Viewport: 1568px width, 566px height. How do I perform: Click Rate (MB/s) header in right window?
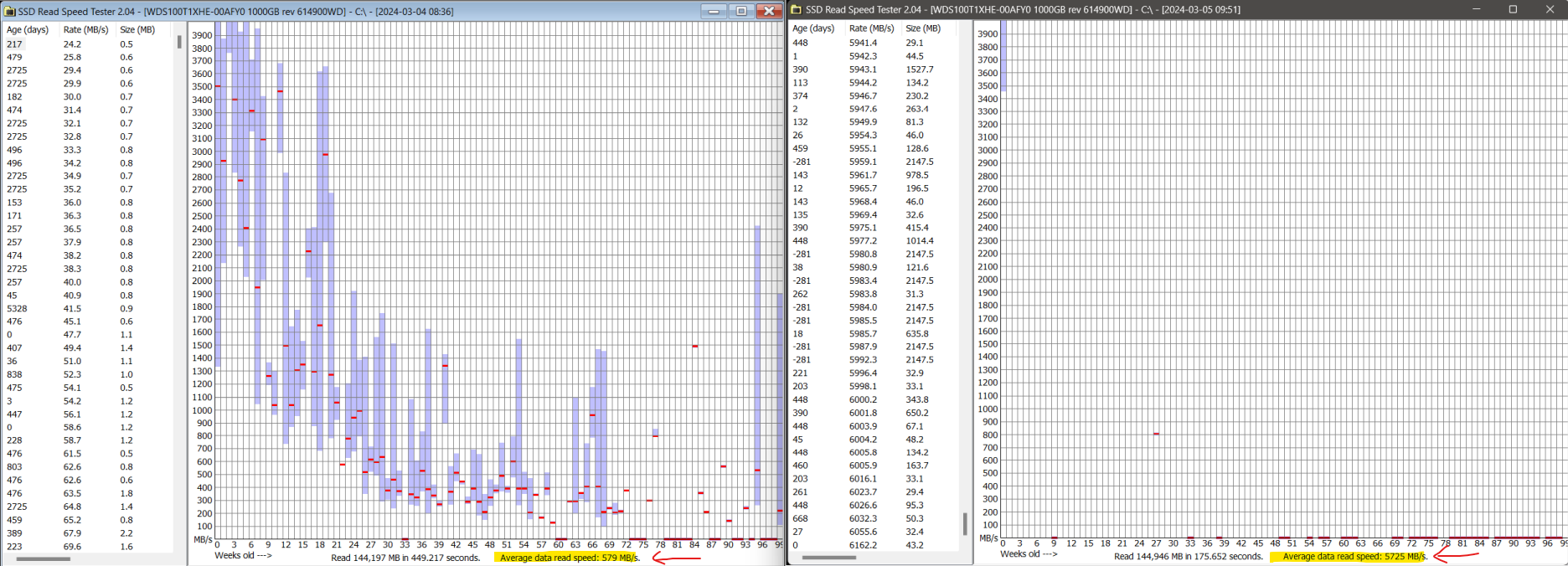pyautogui.click(x=871, y=28)
